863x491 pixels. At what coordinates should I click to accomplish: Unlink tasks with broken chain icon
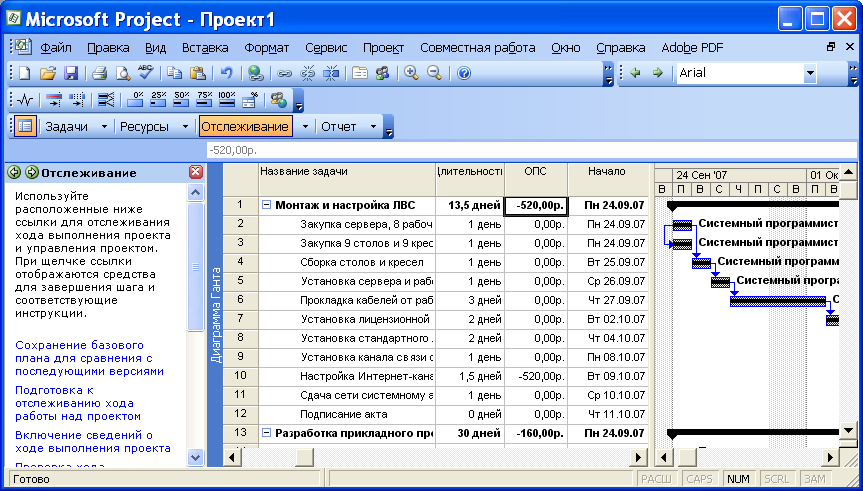click(308, 73)
